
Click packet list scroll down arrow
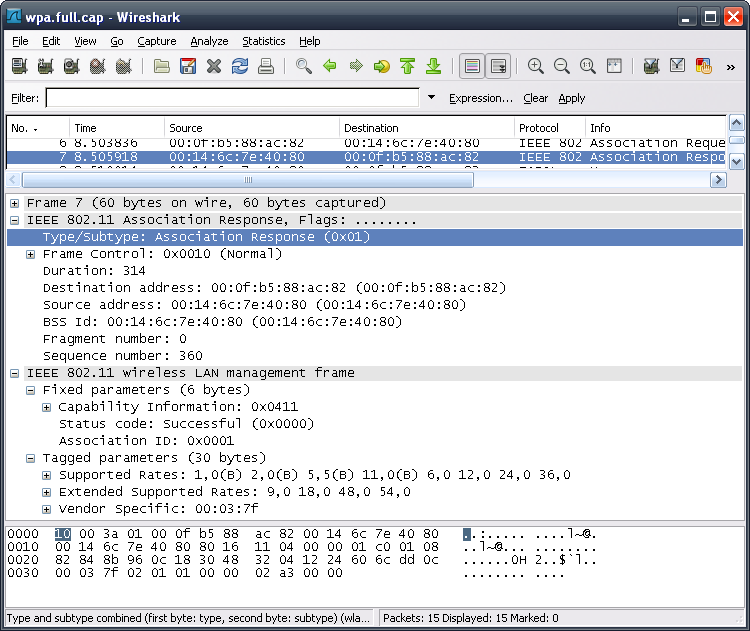click(737, 162)
